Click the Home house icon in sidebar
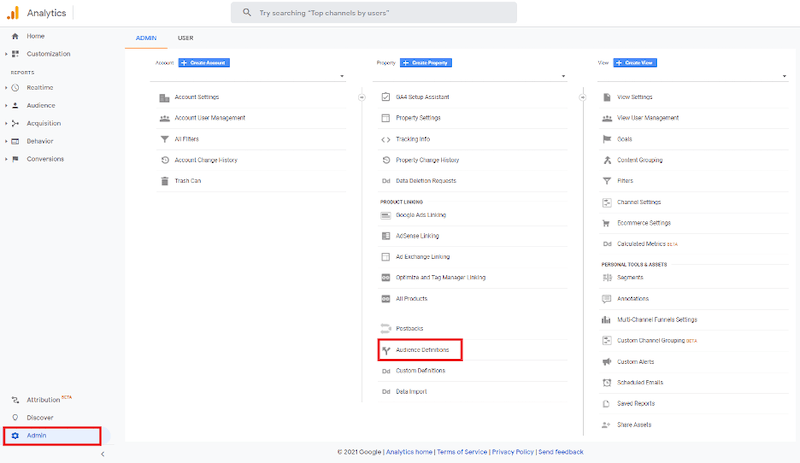Viewport: 800px width, 463px height. 15,36
